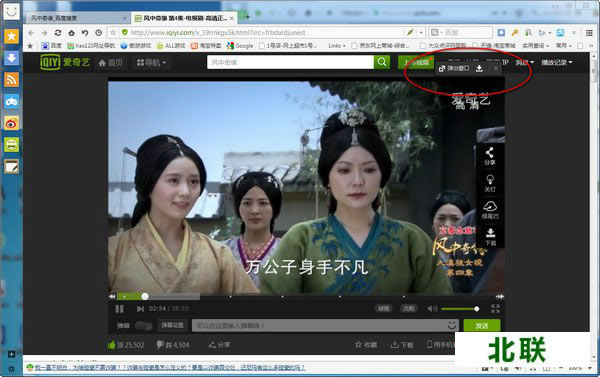Viewport: 600px width, 377px height.
Task: Click the lightbulb 关灯 icon
Action: coord(490,183)
